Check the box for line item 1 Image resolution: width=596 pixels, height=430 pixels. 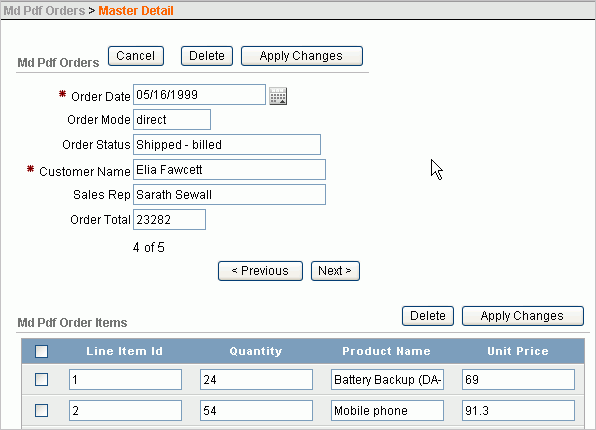coord(41,379)
